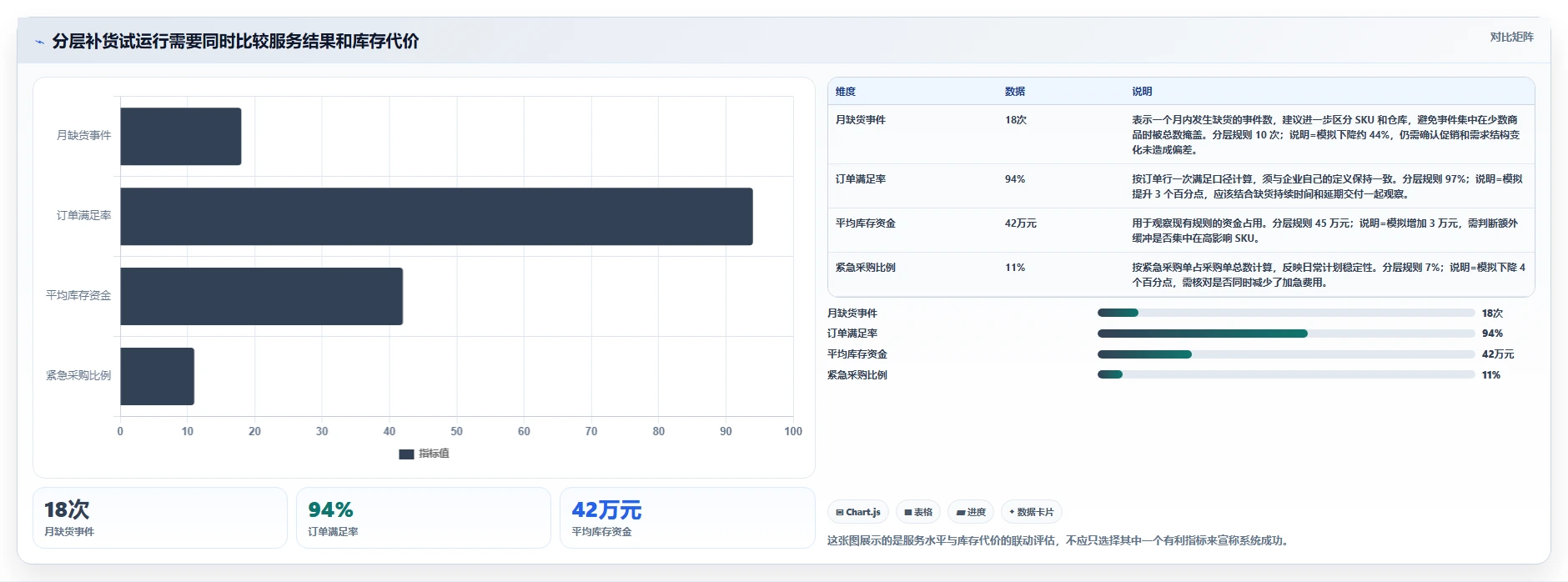
Task: Click the 平均库存资金 cell in the table
Action: point(866,223)
